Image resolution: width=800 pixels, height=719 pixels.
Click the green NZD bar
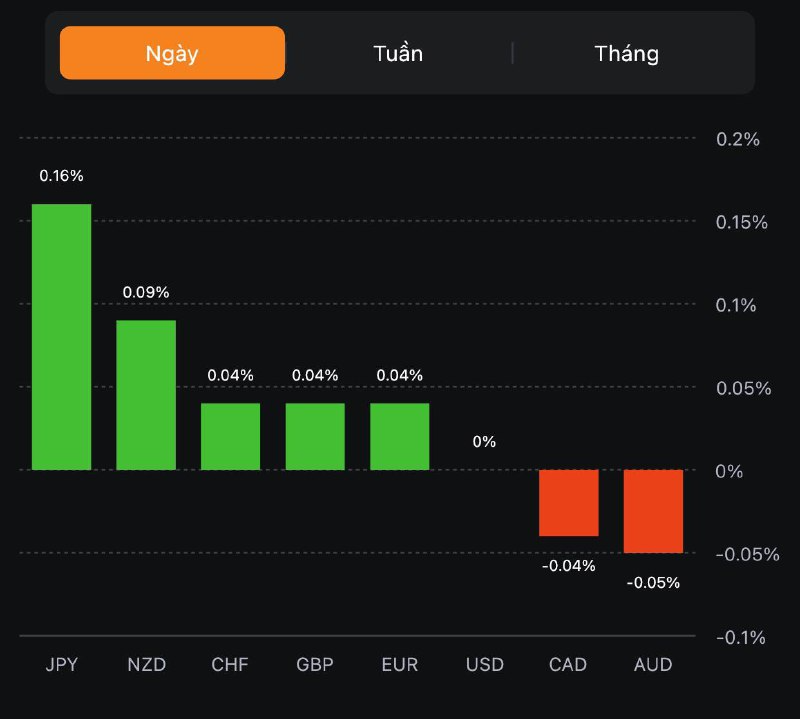coord(146,395)
